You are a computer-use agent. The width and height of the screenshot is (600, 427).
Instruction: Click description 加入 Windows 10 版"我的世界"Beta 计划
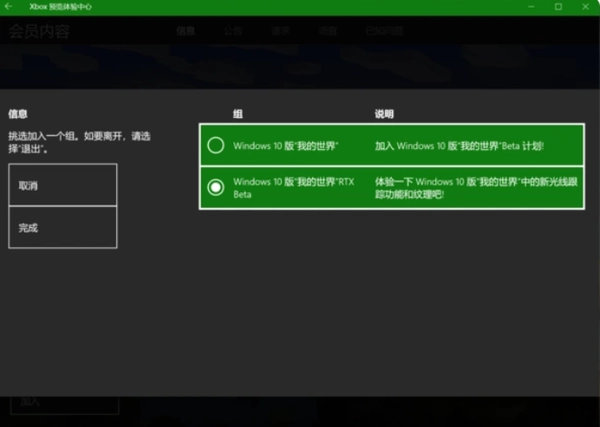459,146
